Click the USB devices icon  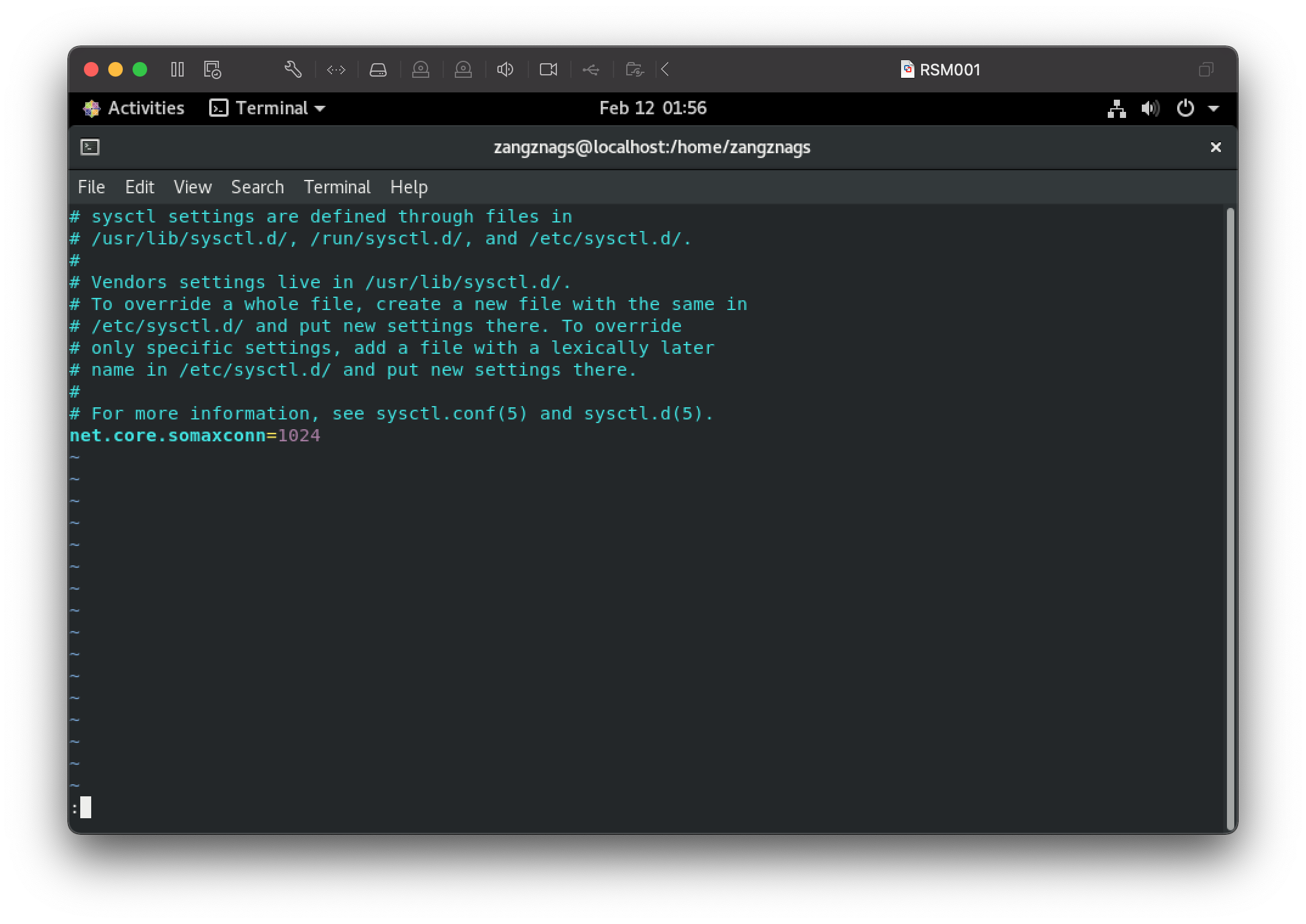click(590, 70)
